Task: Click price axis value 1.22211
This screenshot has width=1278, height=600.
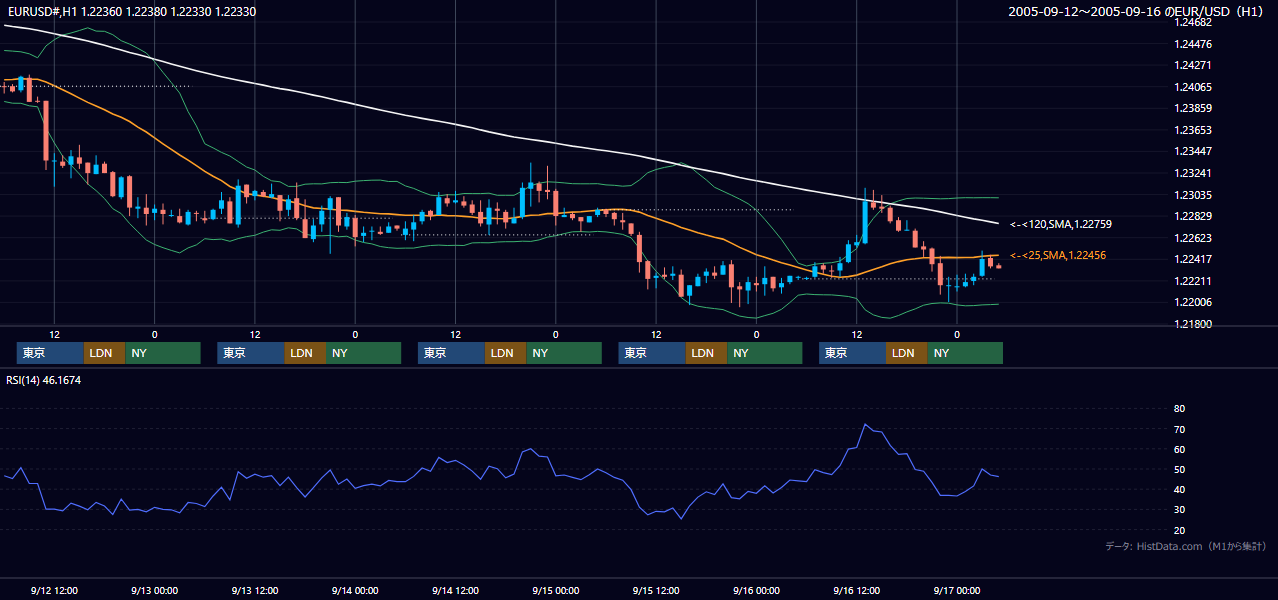Action: [1194, 281]
